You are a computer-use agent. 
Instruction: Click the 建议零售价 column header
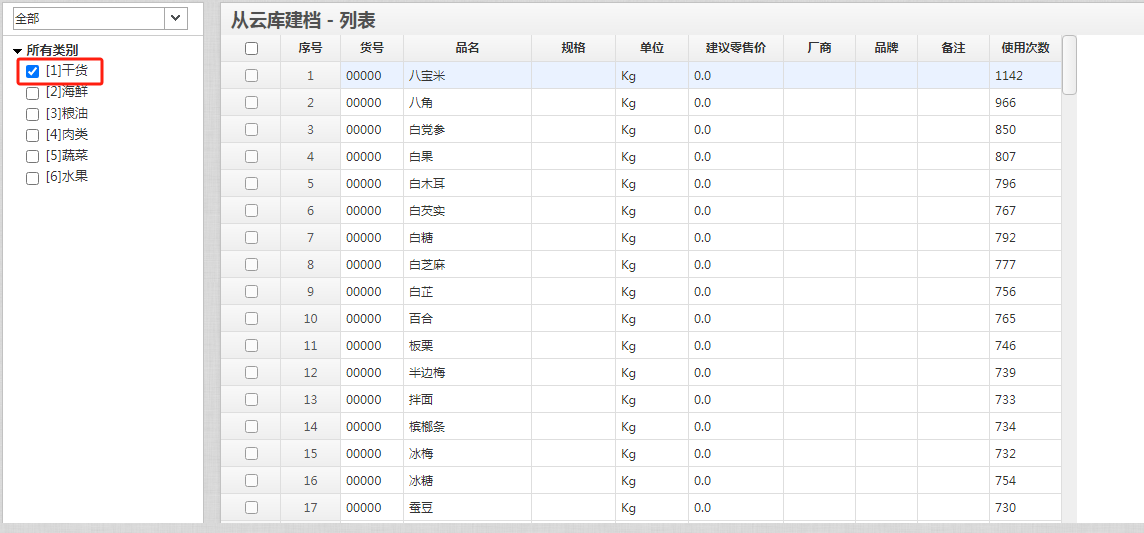(x=735, y=48)
